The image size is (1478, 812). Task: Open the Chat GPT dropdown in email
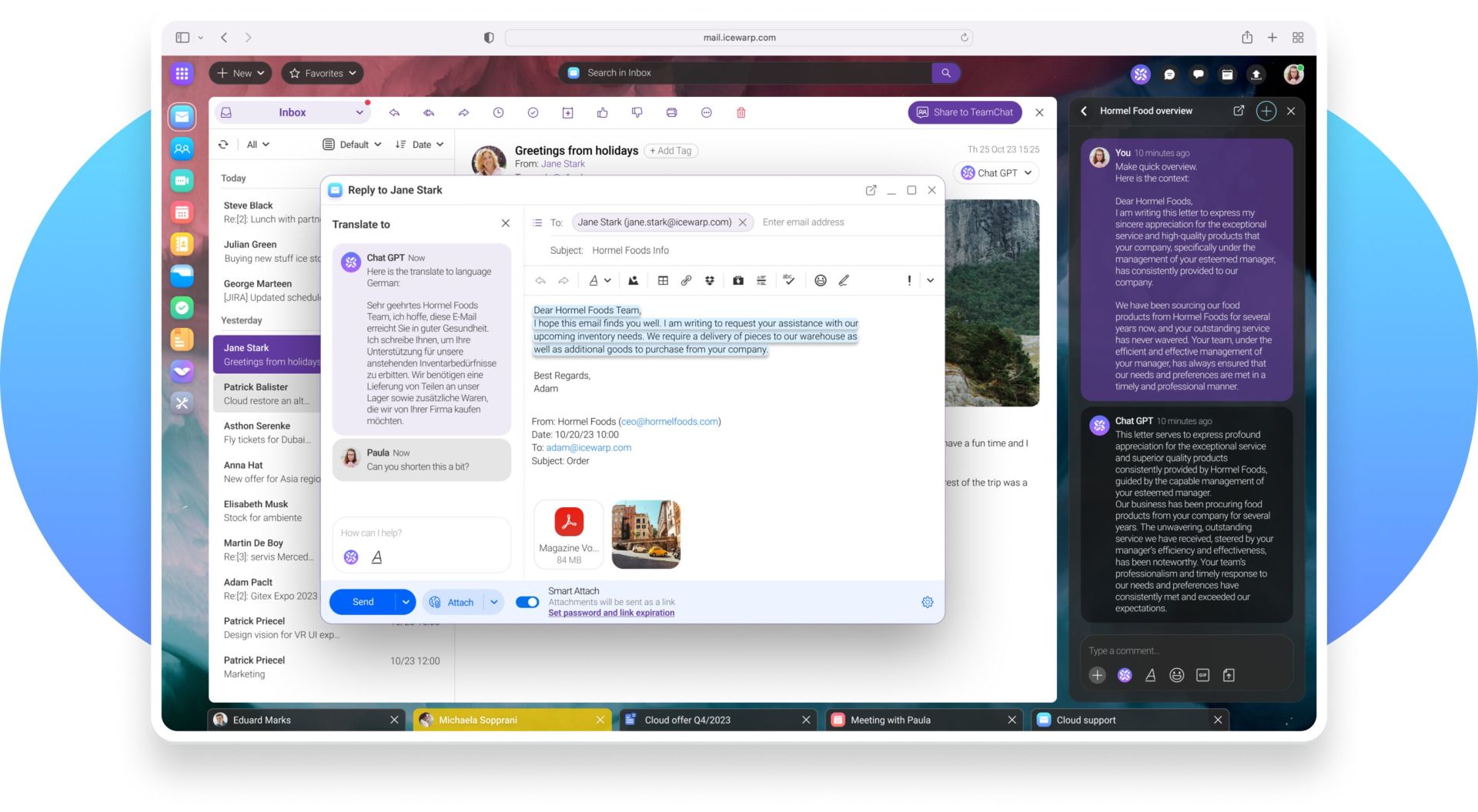[x=997, y=173]
